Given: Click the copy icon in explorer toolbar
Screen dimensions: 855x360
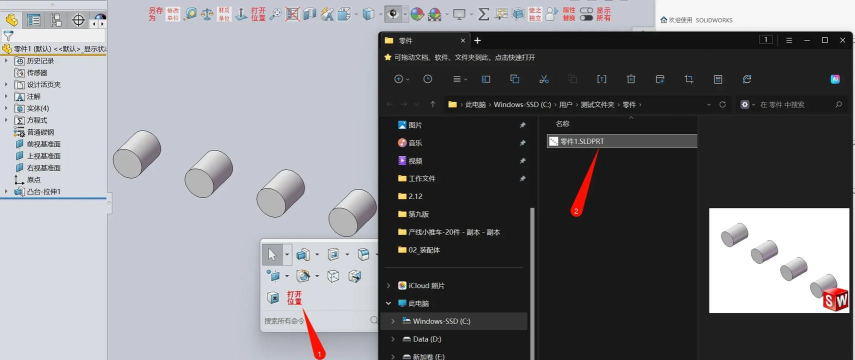Looking at the screenshot, I should tap(514, 79).
